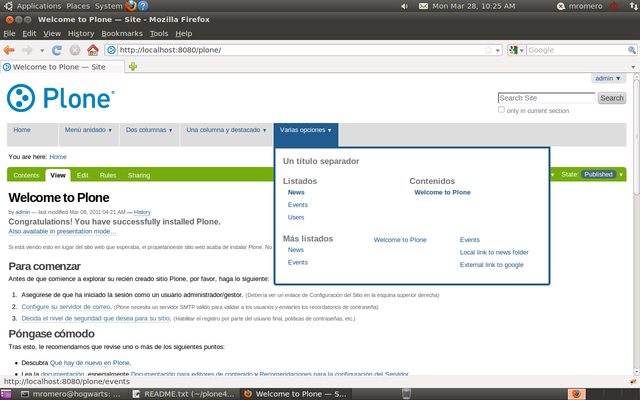Screen dimensions: 640x400
Task: Open 'Also available in presentation mode' link
Action: [x=62, y=231]
